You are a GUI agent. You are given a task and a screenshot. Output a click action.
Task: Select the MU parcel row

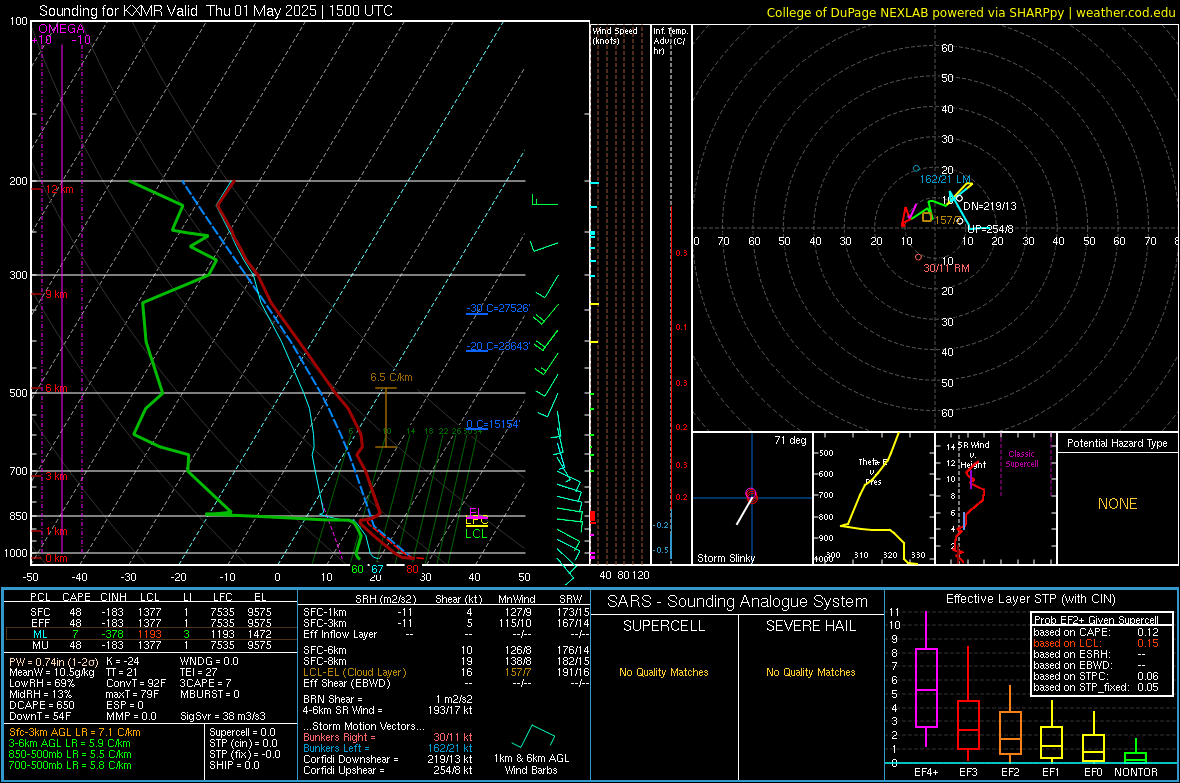[x=151, y=644]
